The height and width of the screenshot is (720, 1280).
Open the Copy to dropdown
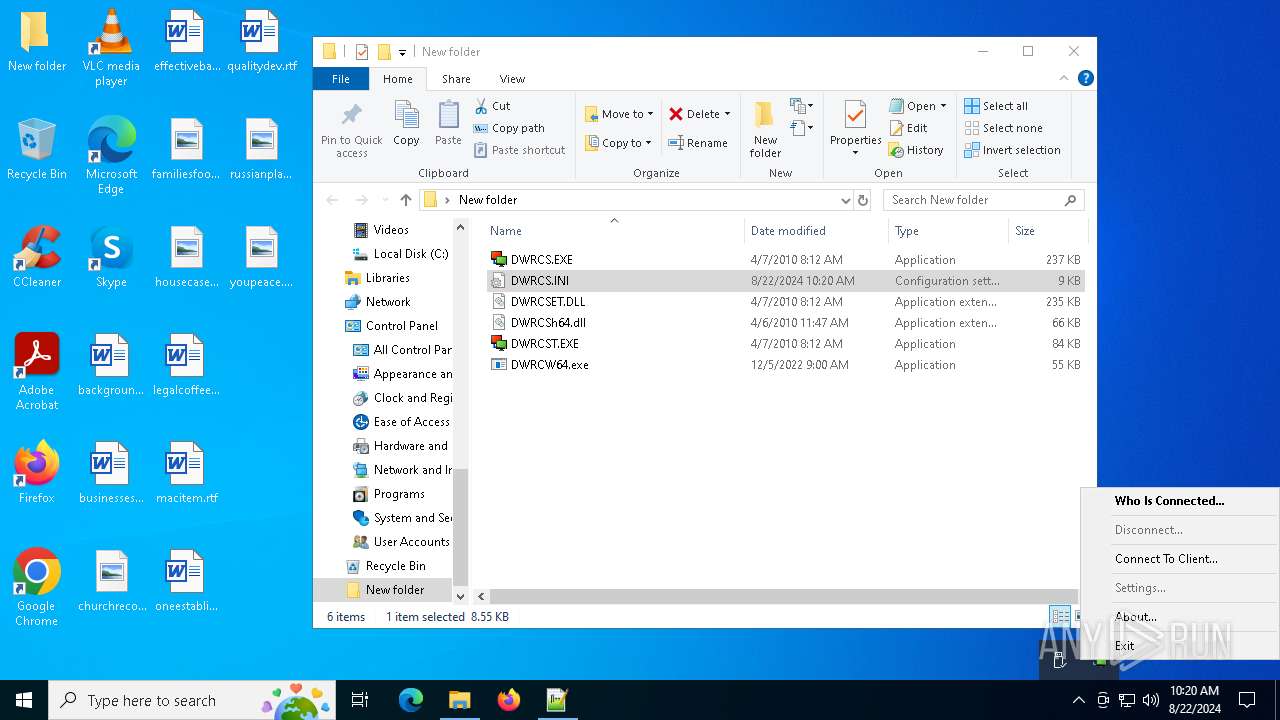point(618,143)
